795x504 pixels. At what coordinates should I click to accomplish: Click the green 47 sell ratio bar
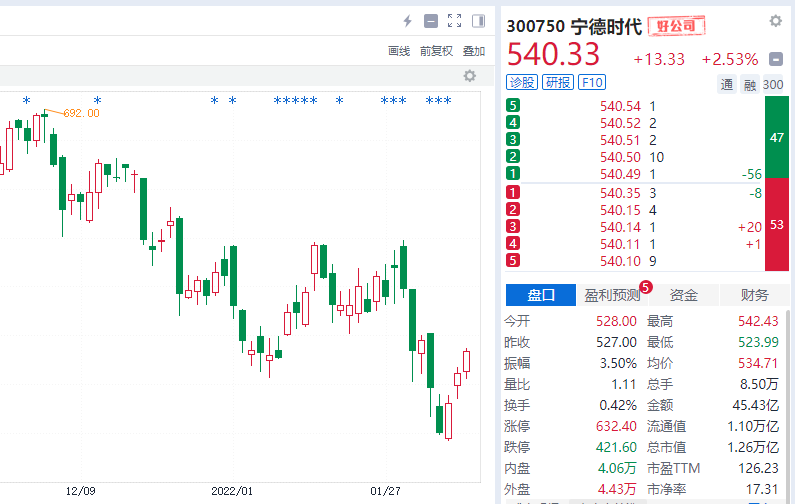point(775,139)
